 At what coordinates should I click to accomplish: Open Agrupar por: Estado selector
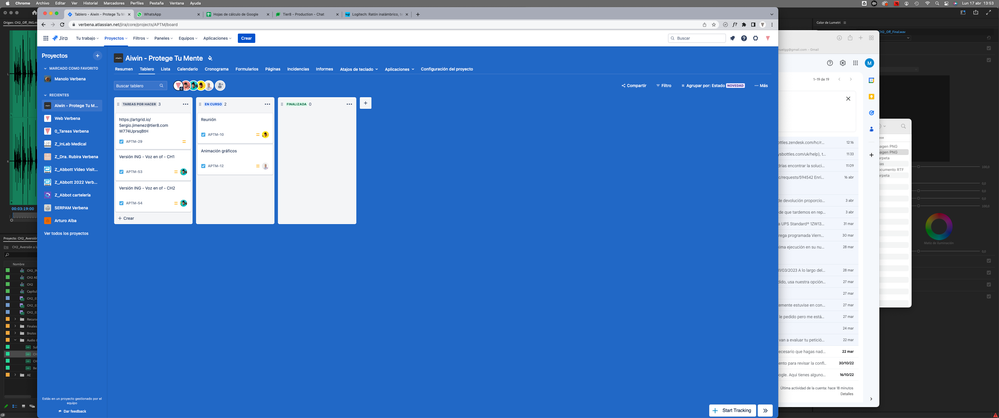[x=712, y=85]
